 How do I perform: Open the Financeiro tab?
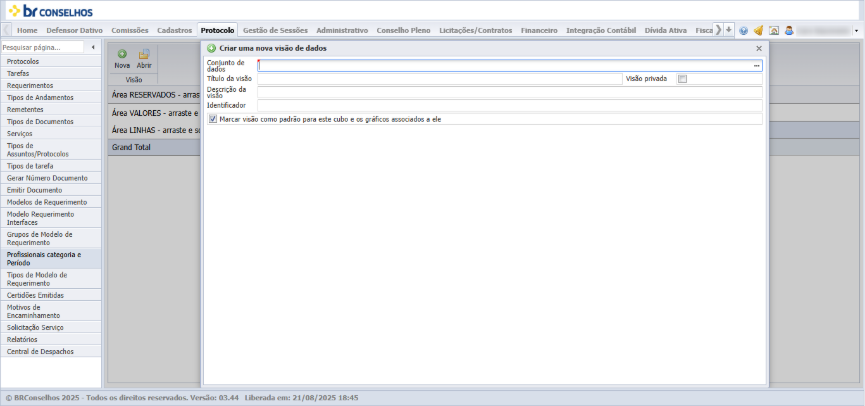(539, 30)
